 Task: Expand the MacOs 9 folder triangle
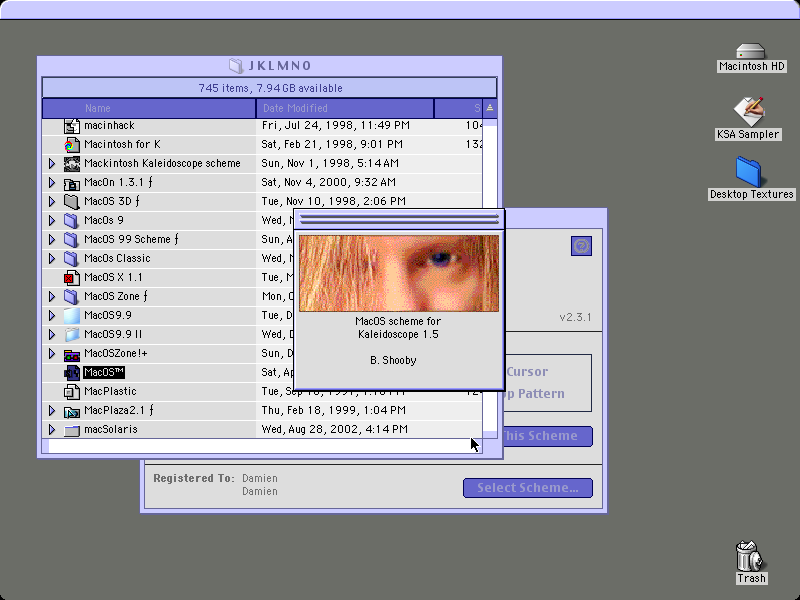(x=52, y=220)
